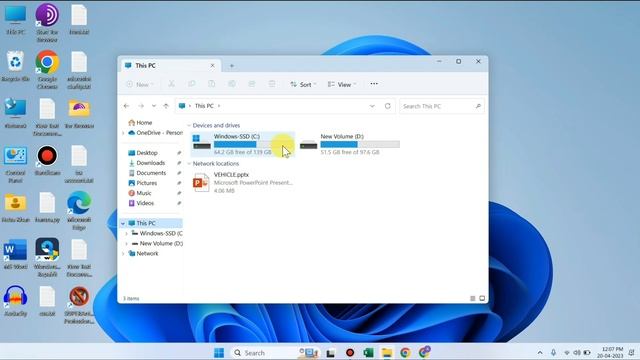The width and height of the screenshot is (640, 360).
Task: Click the Forward navigation arrow
Action: click(x=141, y=106)
